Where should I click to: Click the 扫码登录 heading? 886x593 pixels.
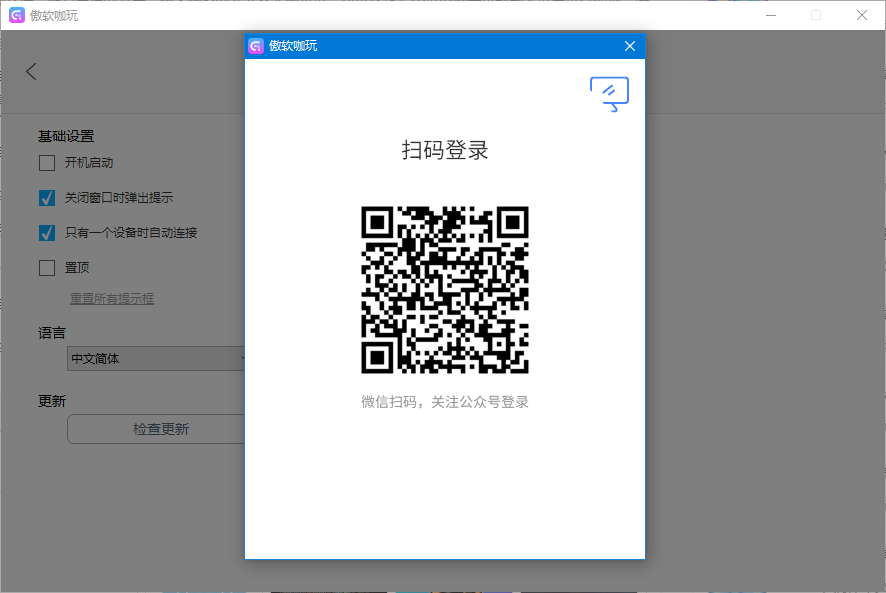445,150
